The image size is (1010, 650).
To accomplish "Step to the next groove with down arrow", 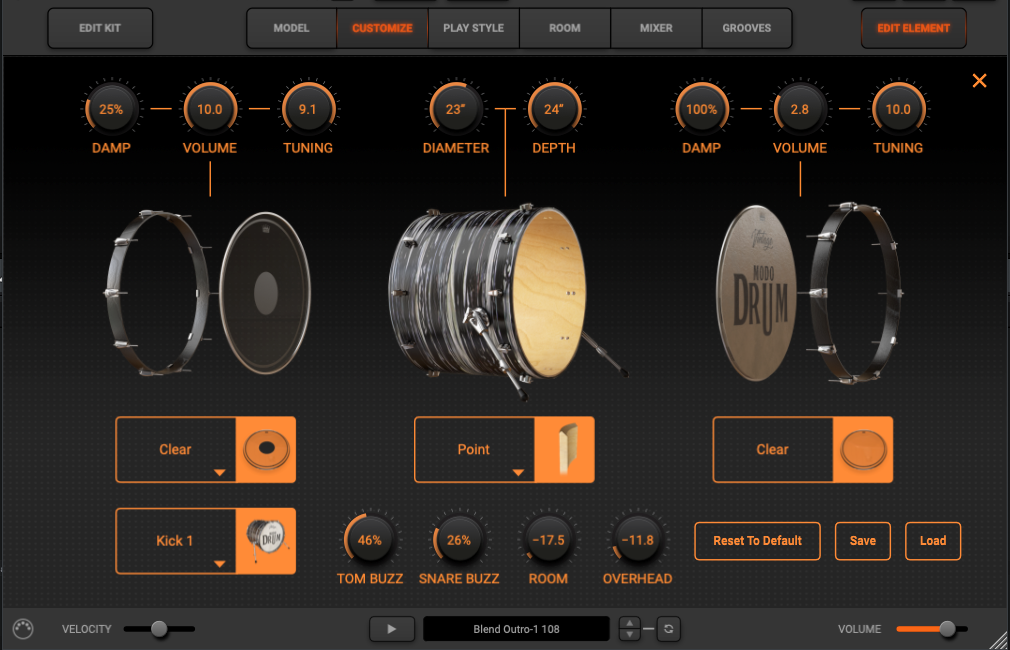I will tap(629, 635).
